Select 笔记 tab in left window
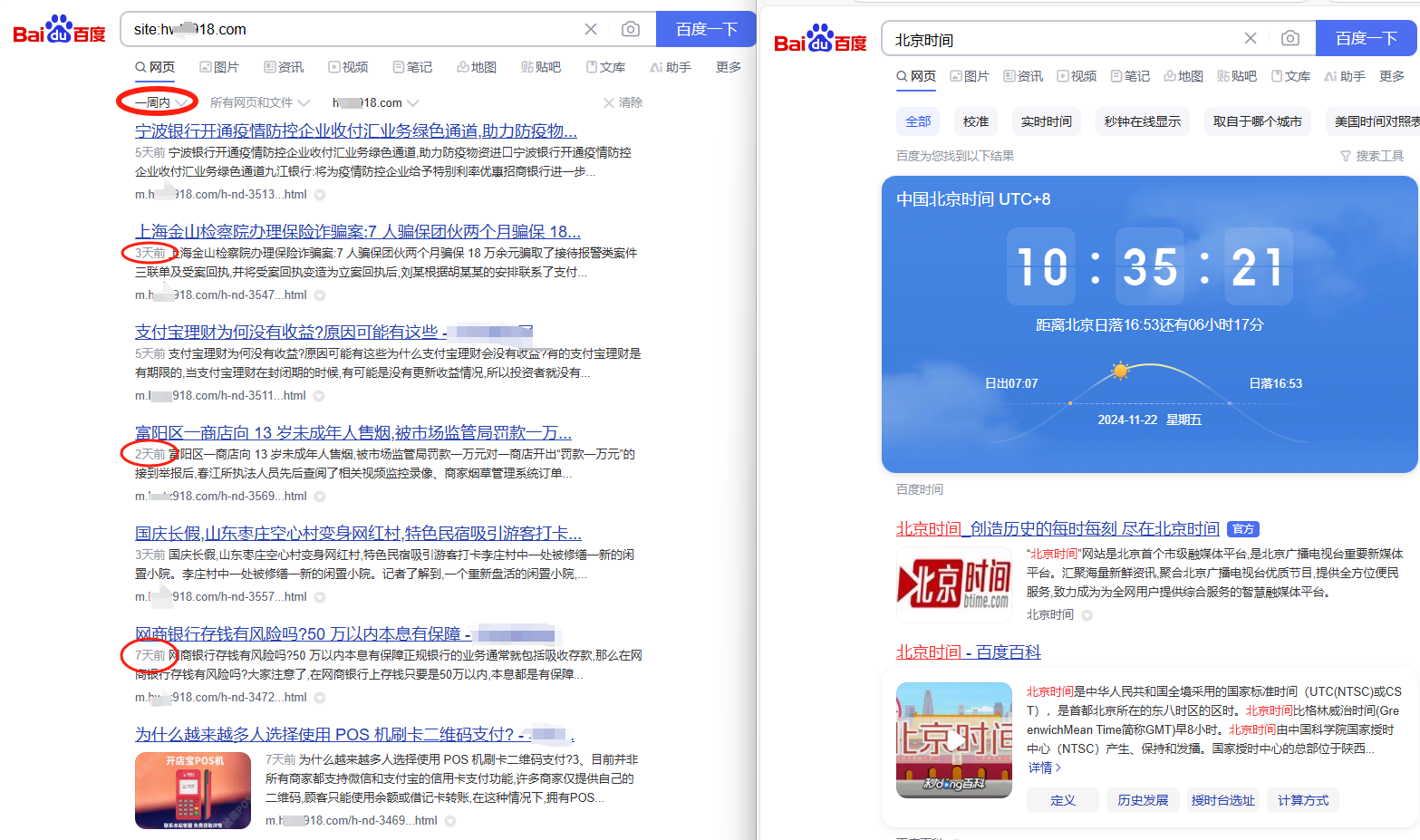Image resolution: width=1420 pixels, height=840 pixels. click(412, 67)
